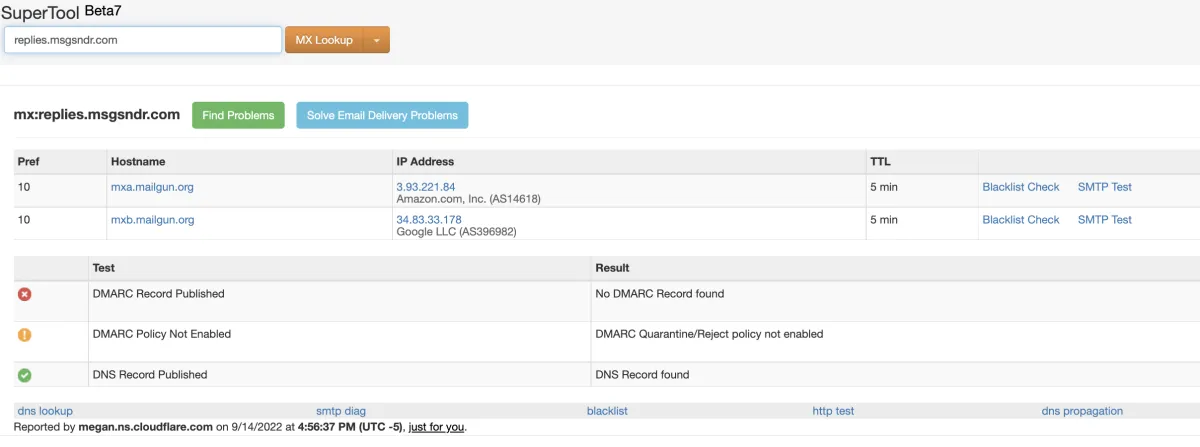Run Blacklist Check for mxb.mailgun.org
The height and width of the screenshot is (447, 1200).
pyautogui.click(x=1021, y=220)
